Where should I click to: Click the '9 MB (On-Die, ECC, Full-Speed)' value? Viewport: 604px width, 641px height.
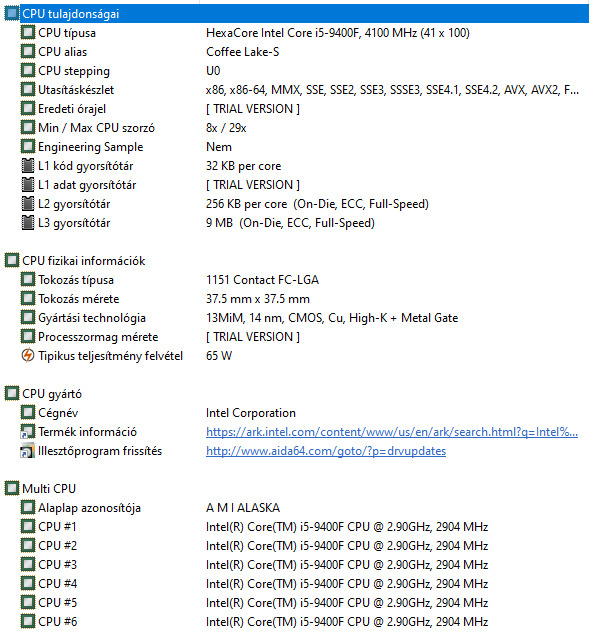(x=290, y=223)
